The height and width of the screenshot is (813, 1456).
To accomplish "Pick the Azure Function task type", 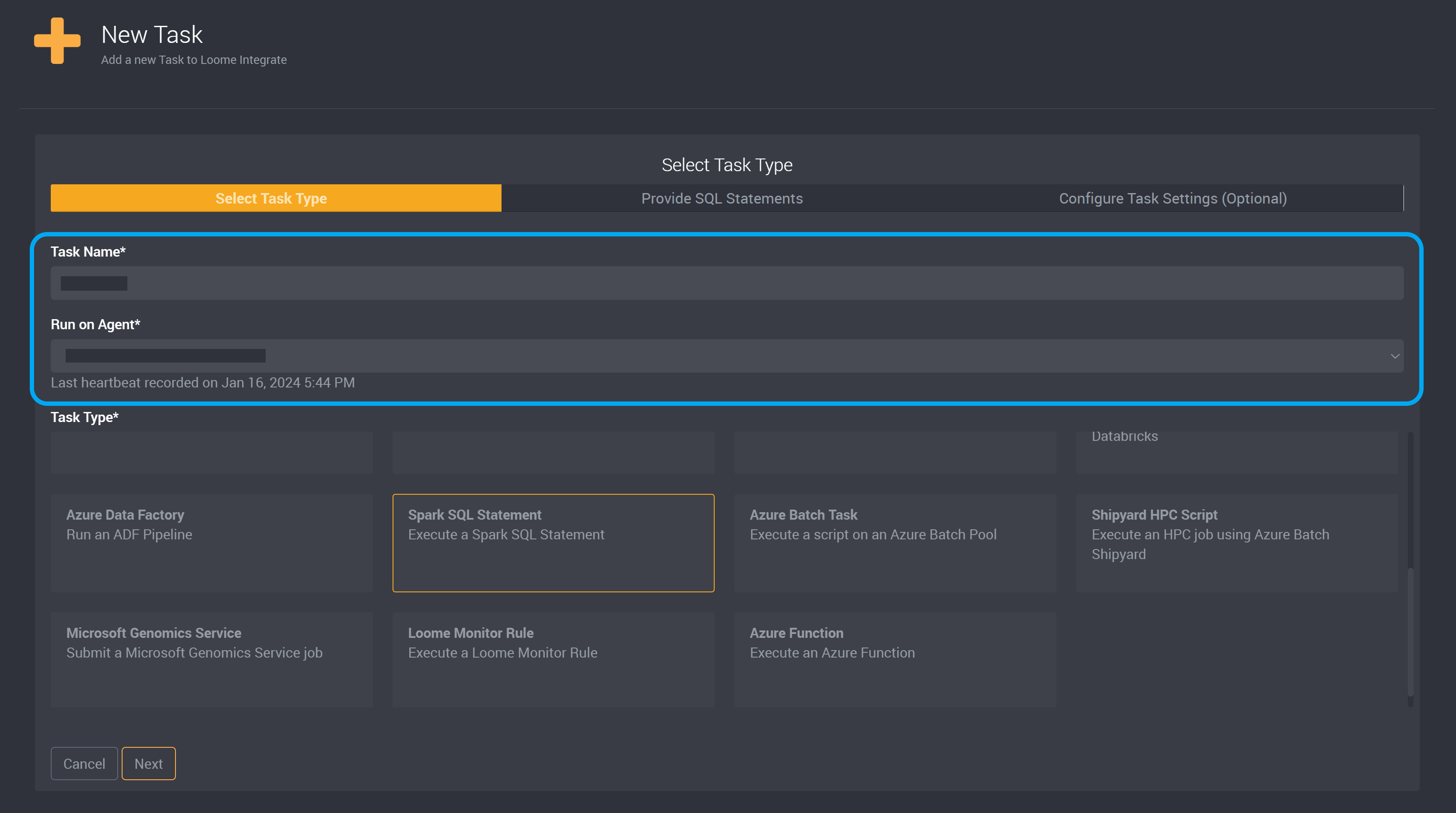I will pyautogui.click(x=895, y=659).
